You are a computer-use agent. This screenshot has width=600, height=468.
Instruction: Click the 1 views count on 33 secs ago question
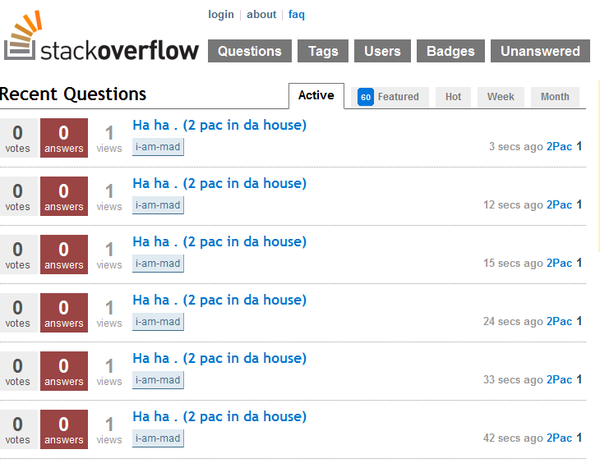pyautogui.click(x=109, y=372)
